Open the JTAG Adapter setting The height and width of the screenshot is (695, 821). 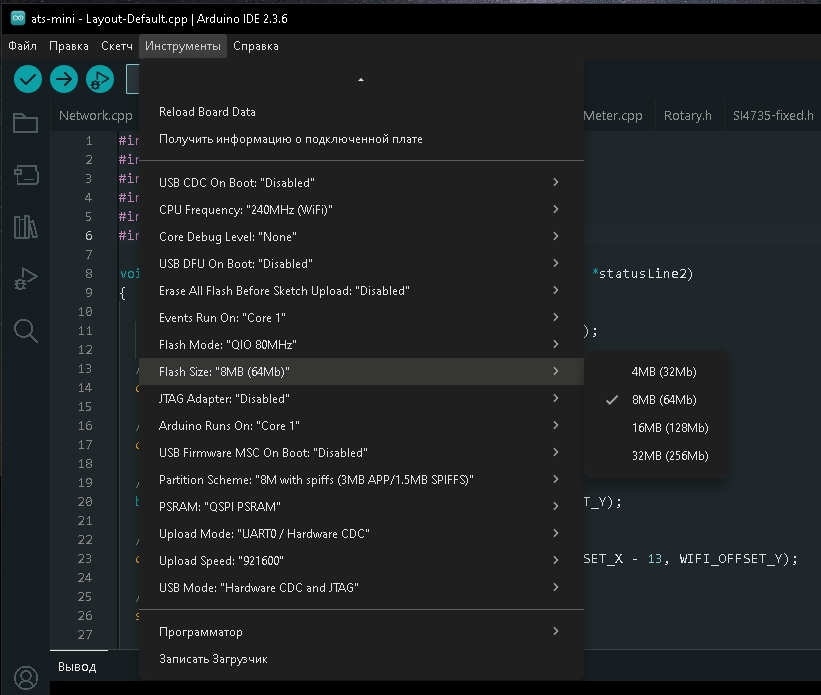click(361, 399)
